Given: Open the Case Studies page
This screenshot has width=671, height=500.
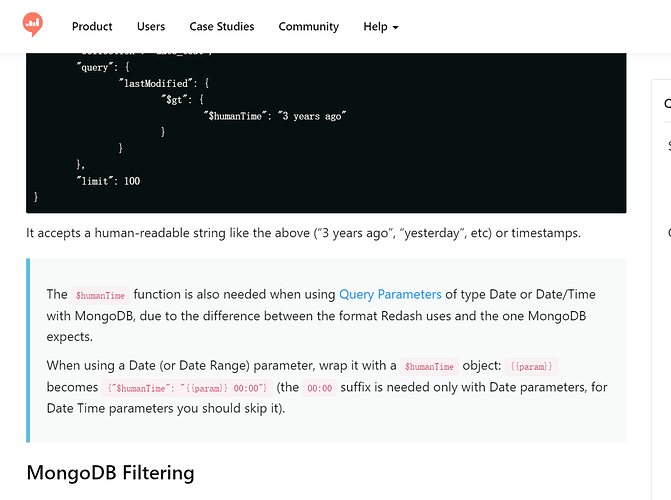Looking at the screenshot, I should (222, 27).
